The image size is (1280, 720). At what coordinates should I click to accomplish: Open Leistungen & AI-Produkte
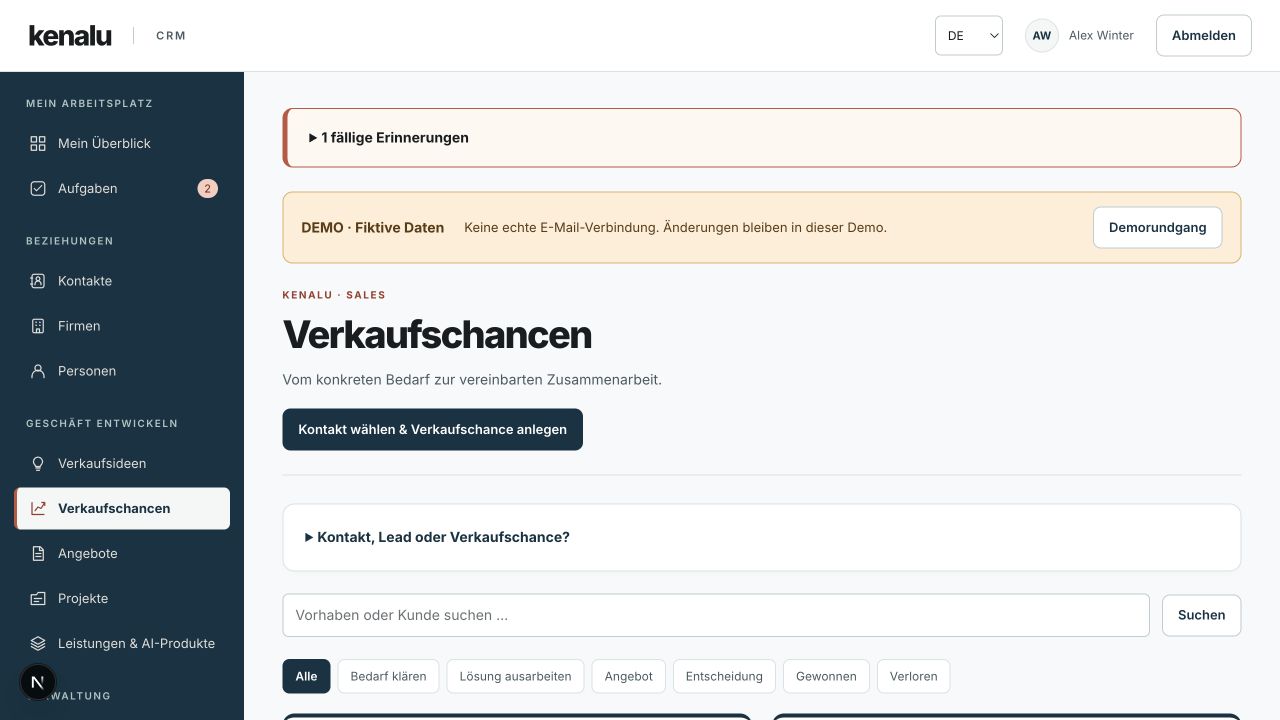(x=122, y=643)
